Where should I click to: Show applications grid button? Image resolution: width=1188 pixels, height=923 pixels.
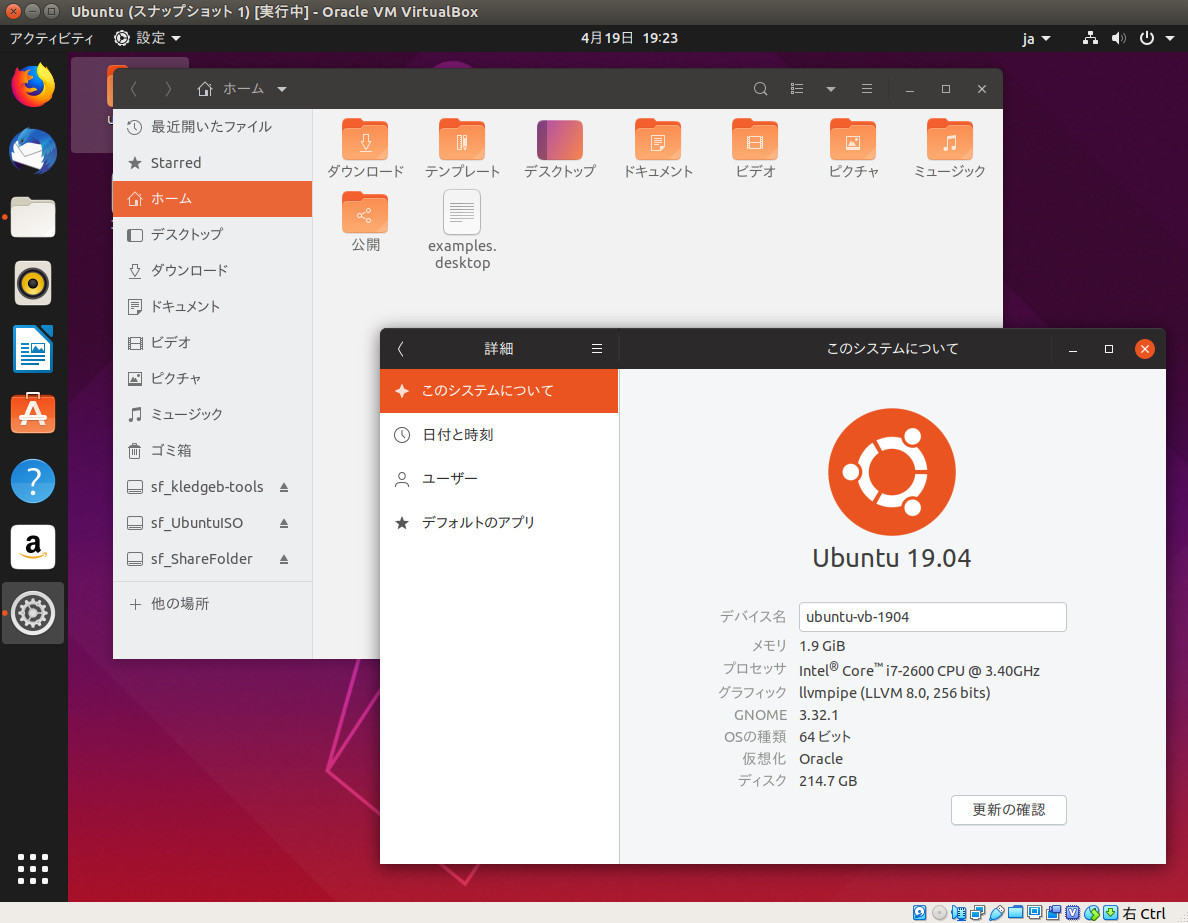point(33,869)
